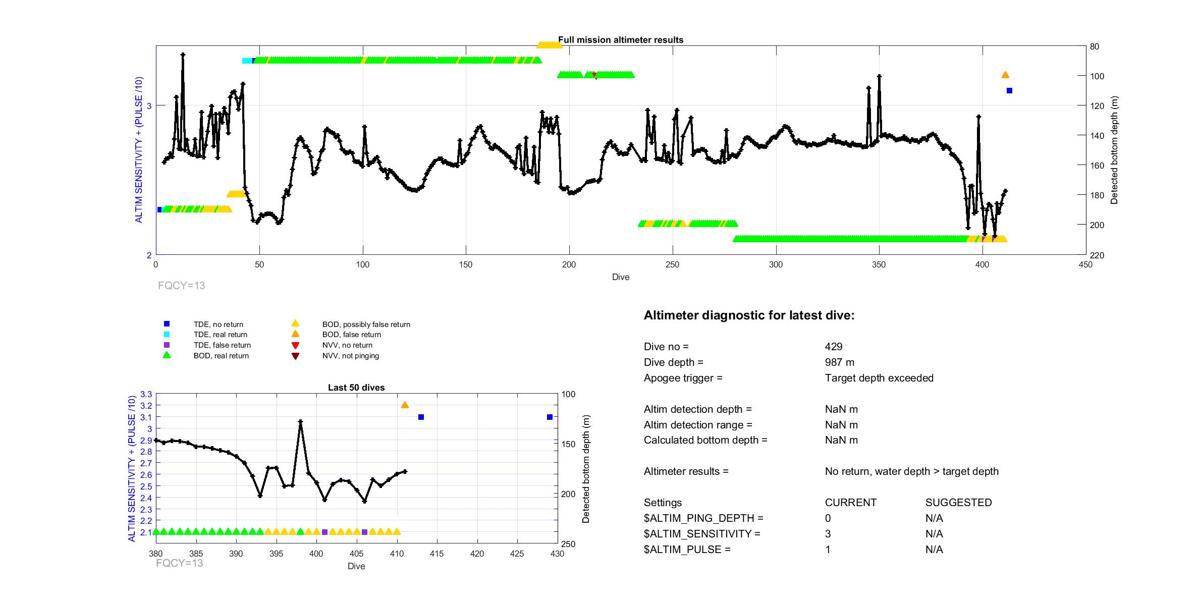The width and height of the screenshot is (1200, 611).
Task: Select suggested N/A for $ALTIM_SENSITIVITY
Action: pyautogui.click(x=935, y=534)
